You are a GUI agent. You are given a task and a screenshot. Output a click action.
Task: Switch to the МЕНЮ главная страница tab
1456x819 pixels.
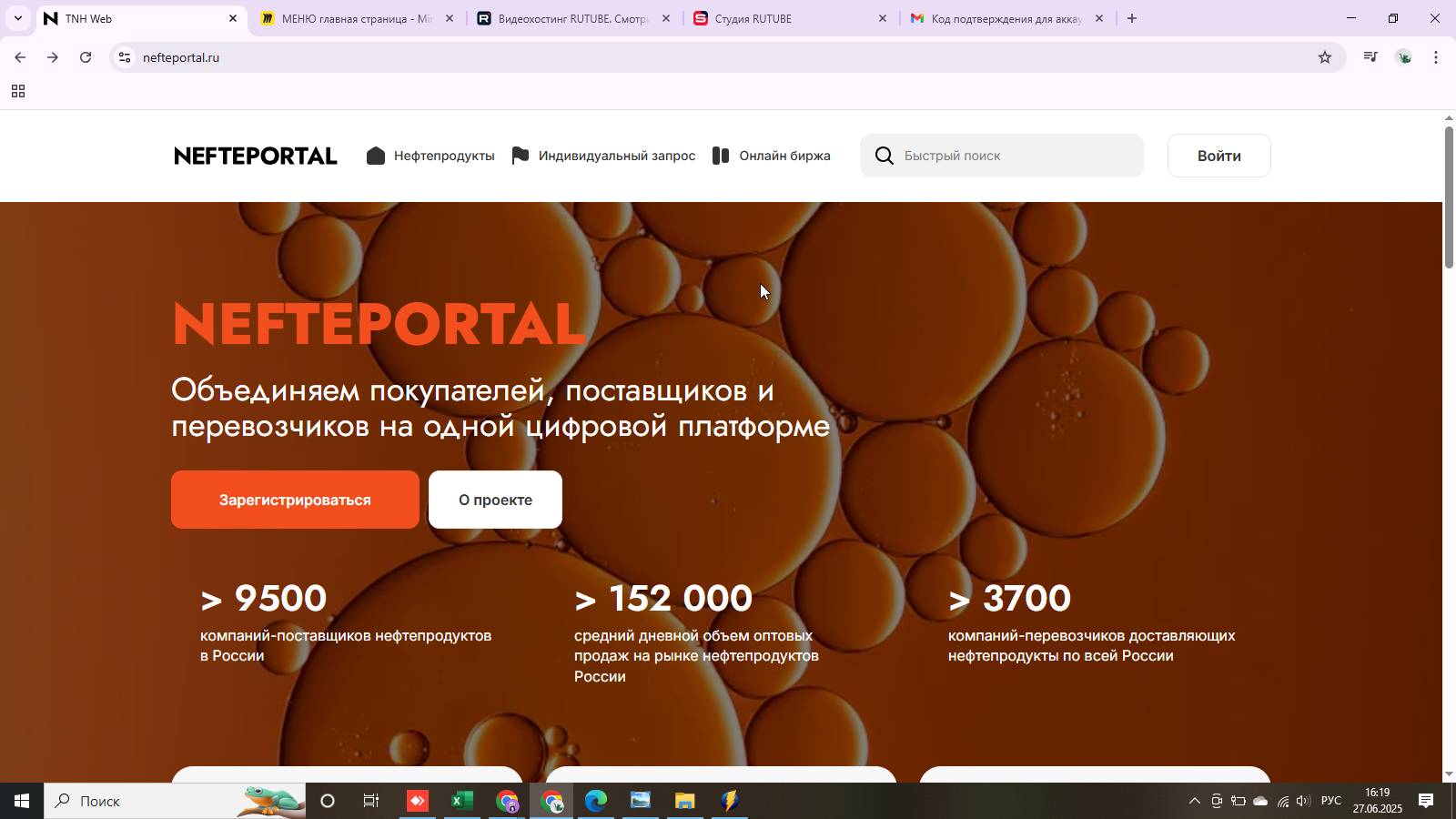(355, 18)
